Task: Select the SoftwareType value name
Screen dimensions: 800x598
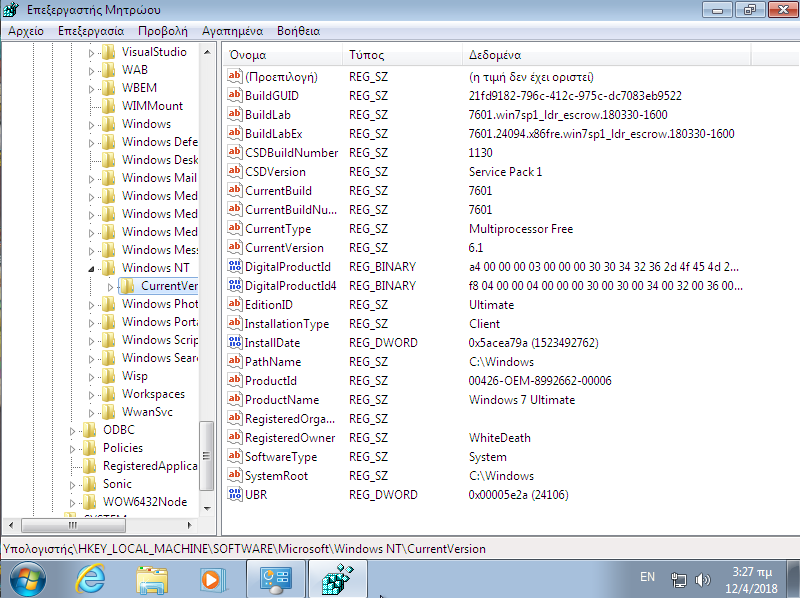Action: [x=281, y=457]
